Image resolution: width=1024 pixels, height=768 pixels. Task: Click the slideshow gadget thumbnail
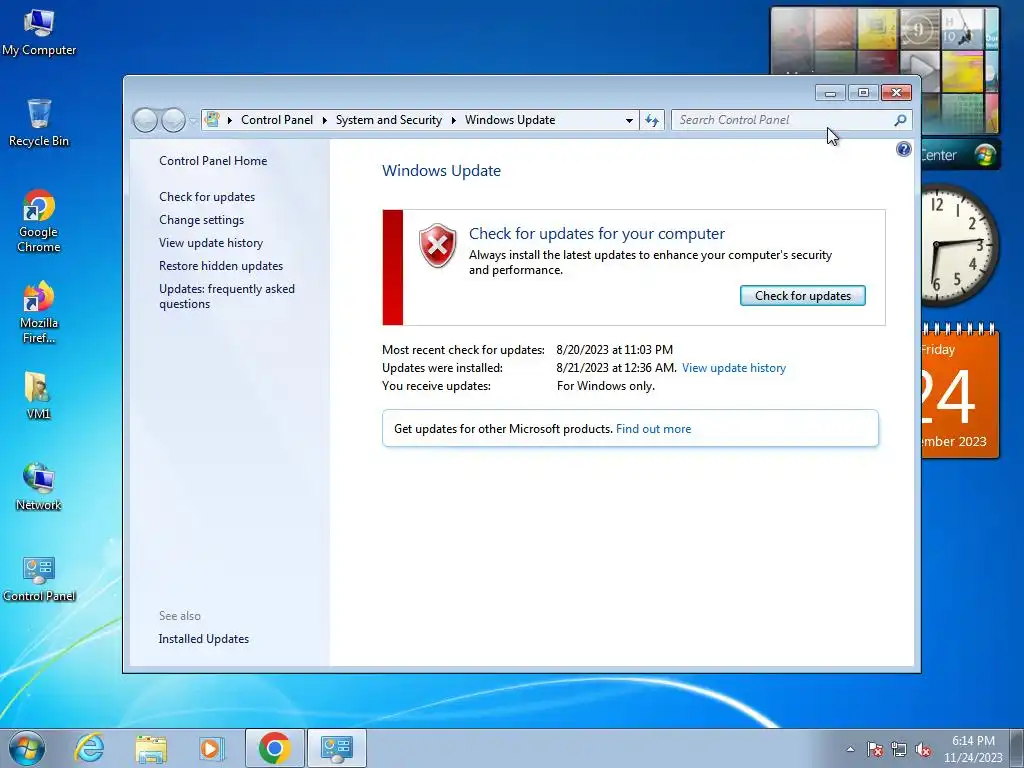click(885, 40)
